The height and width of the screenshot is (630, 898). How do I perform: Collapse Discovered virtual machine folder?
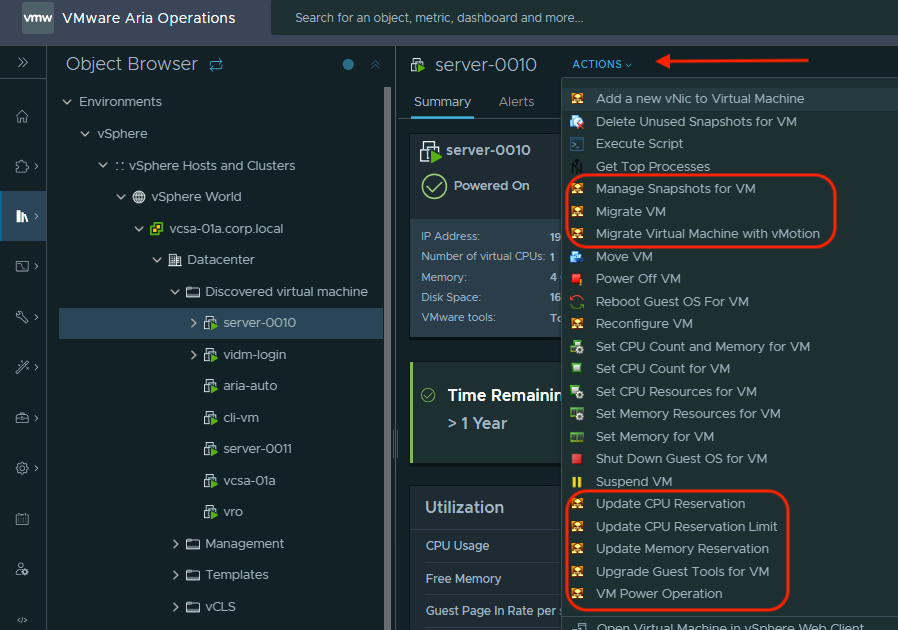click(x=175, y=292)
